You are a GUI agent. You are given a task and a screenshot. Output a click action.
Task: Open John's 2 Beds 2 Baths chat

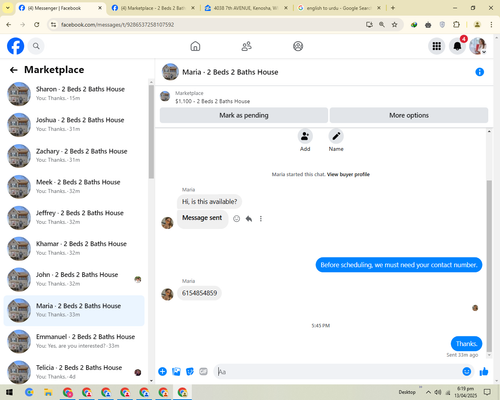click(74, 279)
